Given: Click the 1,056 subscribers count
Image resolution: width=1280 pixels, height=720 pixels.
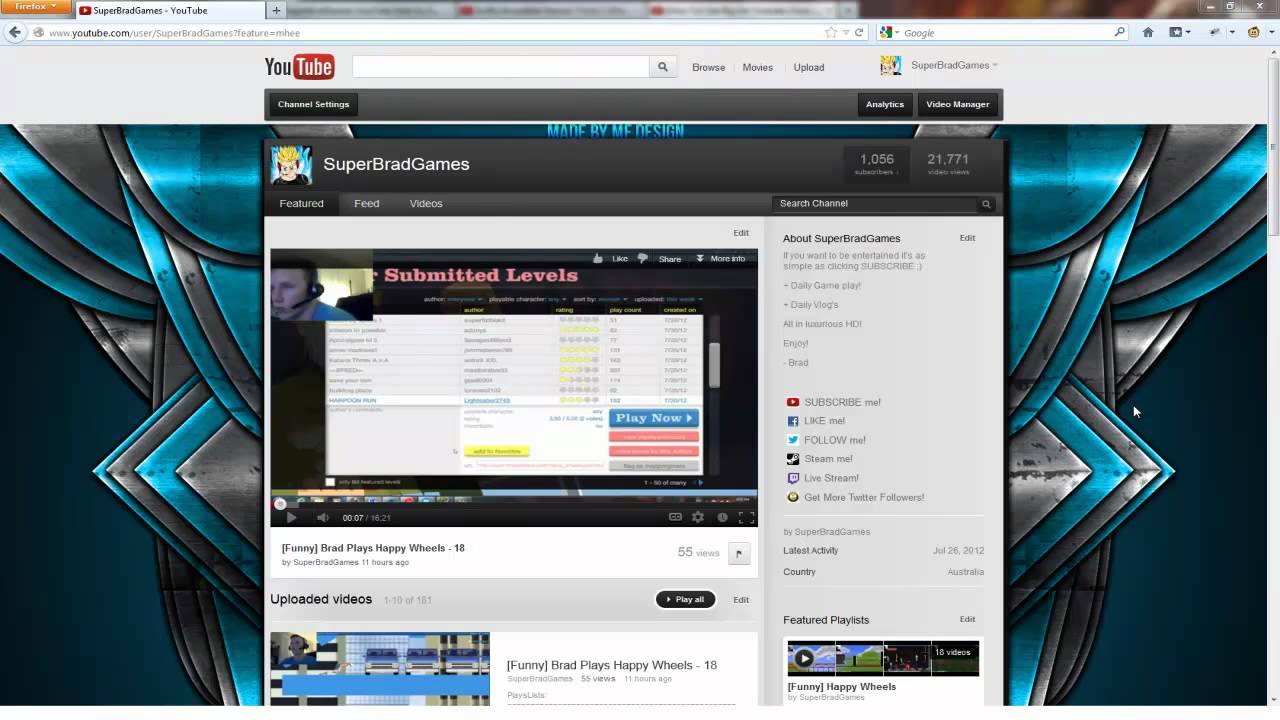Looking at the screenshot, I should [x=877, y=164].
